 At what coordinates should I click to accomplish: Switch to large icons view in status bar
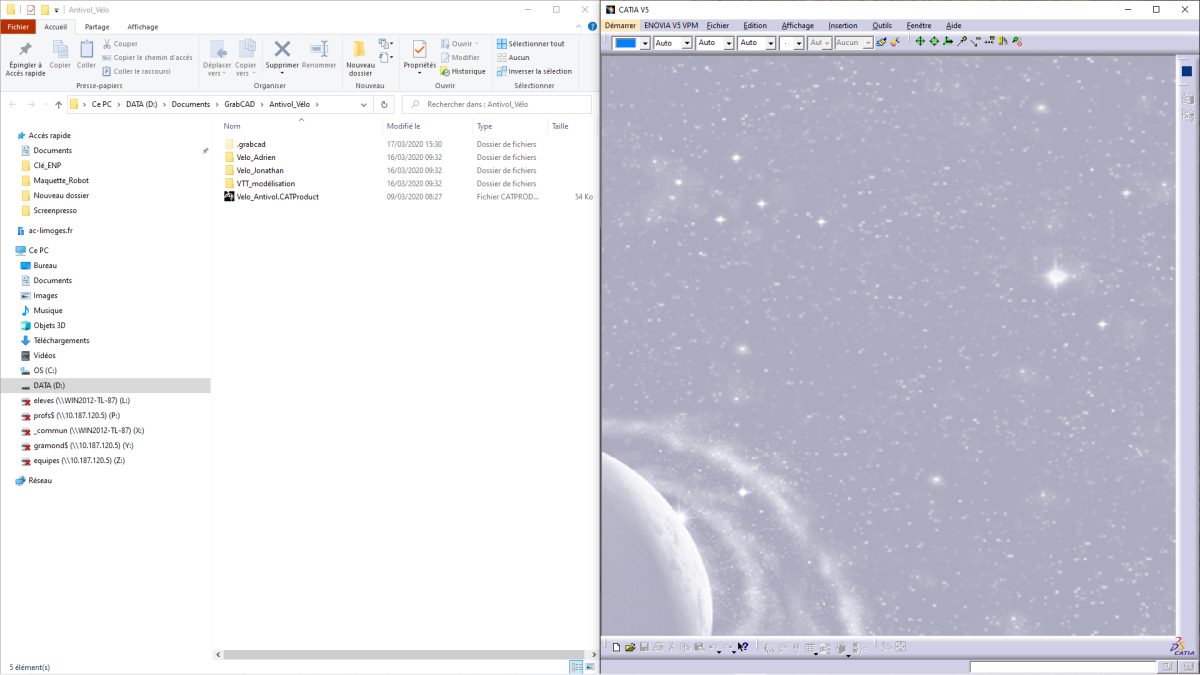coord(589,666)
